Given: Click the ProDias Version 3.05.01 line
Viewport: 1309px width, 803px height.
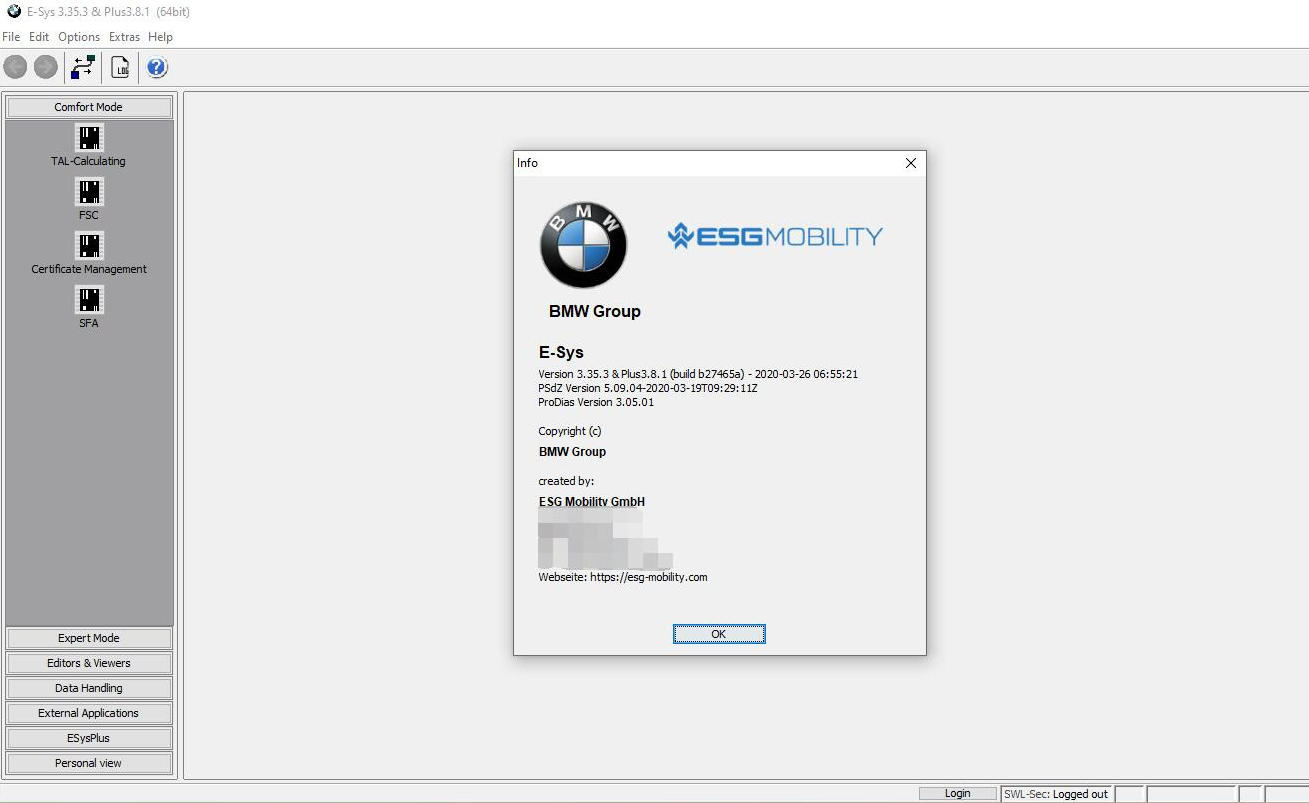Looking at the screenshot, I should (x=596, y=402).
